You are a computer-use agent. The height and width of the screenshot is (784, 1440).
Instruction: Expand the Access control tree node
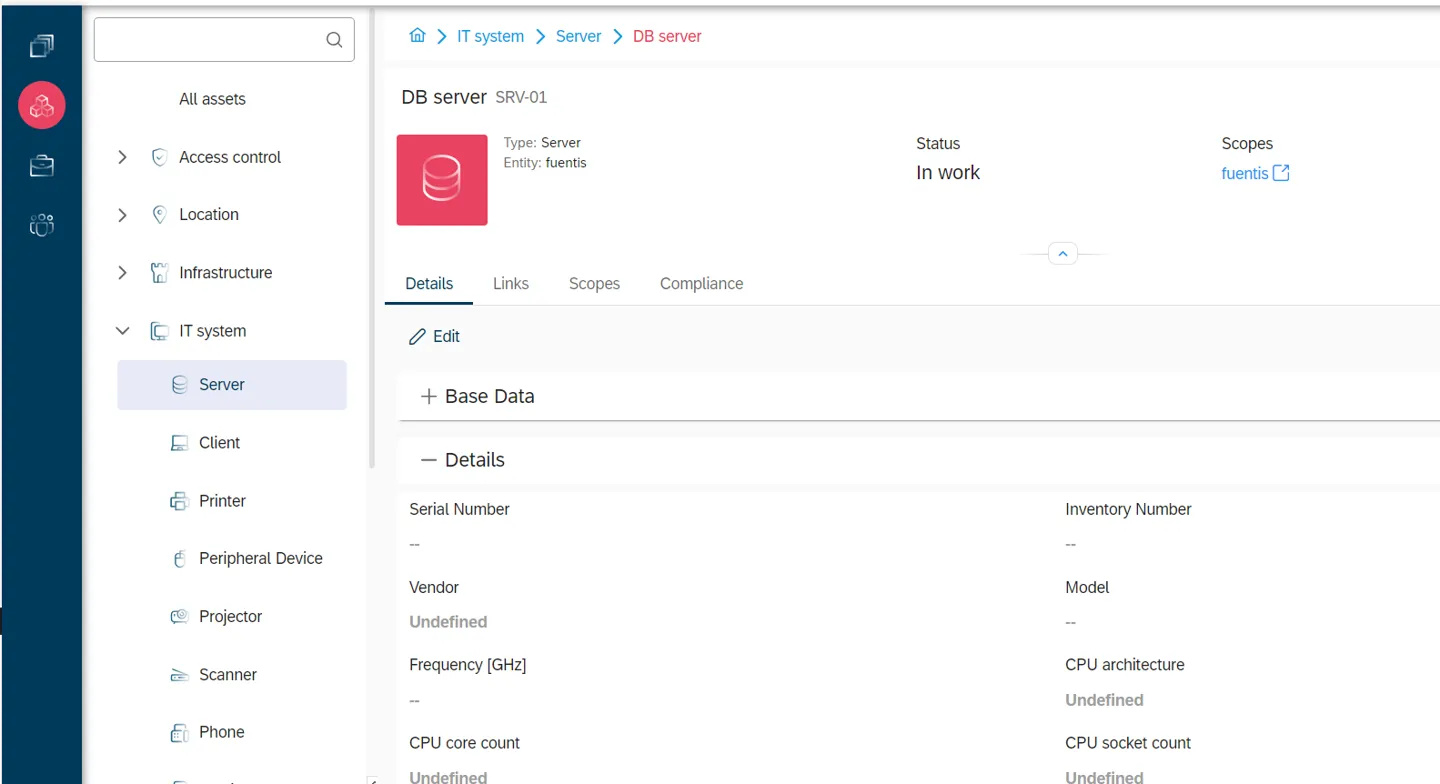click(122, 157)
